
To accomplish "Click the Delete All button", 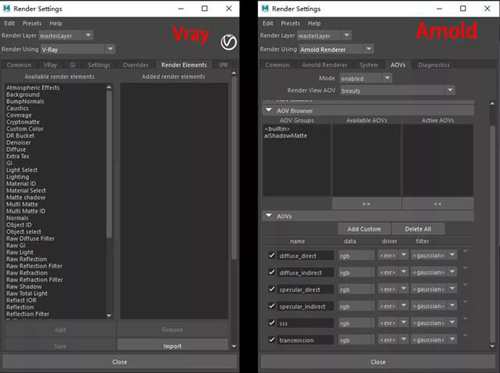I will 418,229.
